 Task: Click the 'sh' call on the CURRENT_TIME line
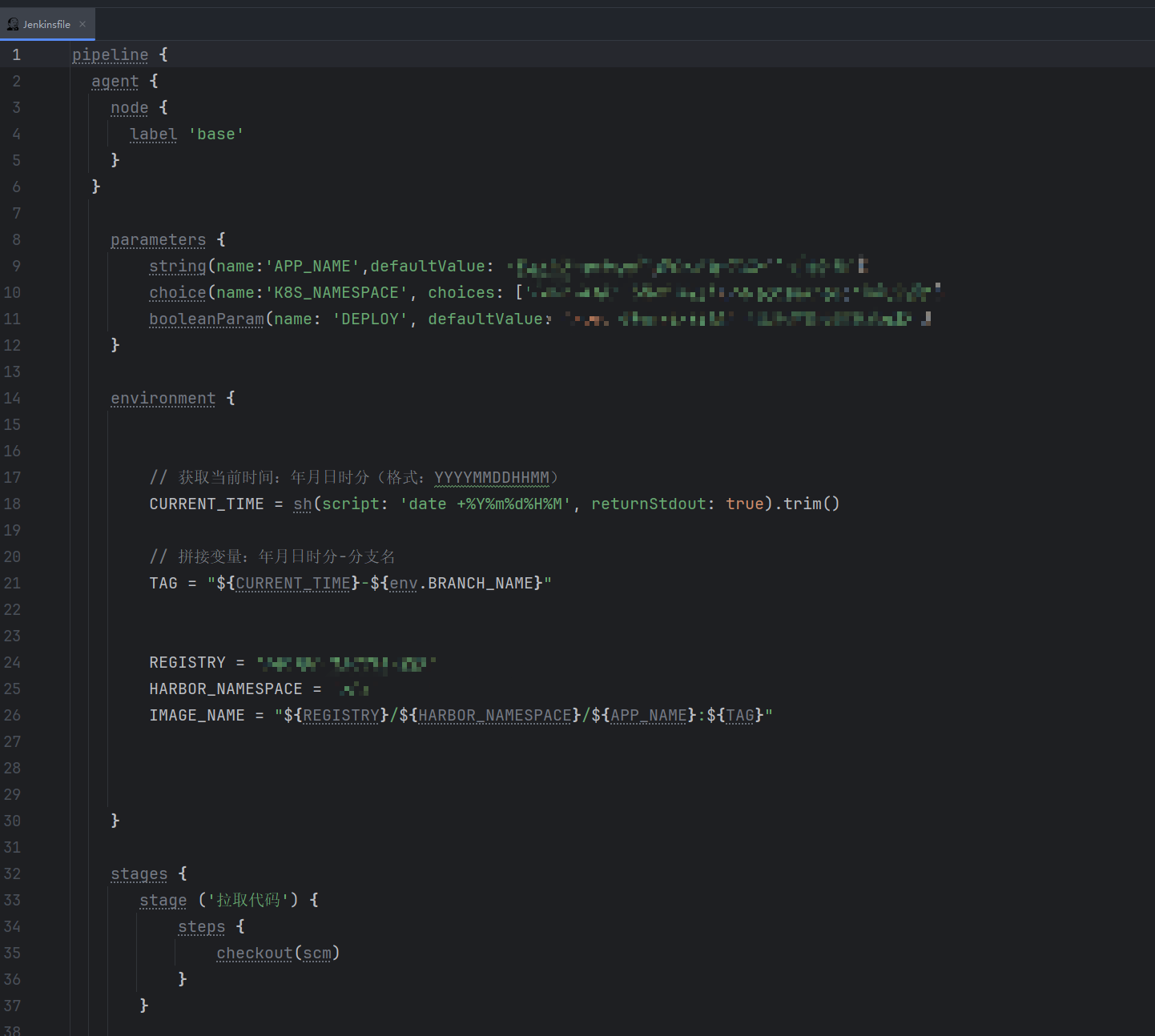(303, 504)
